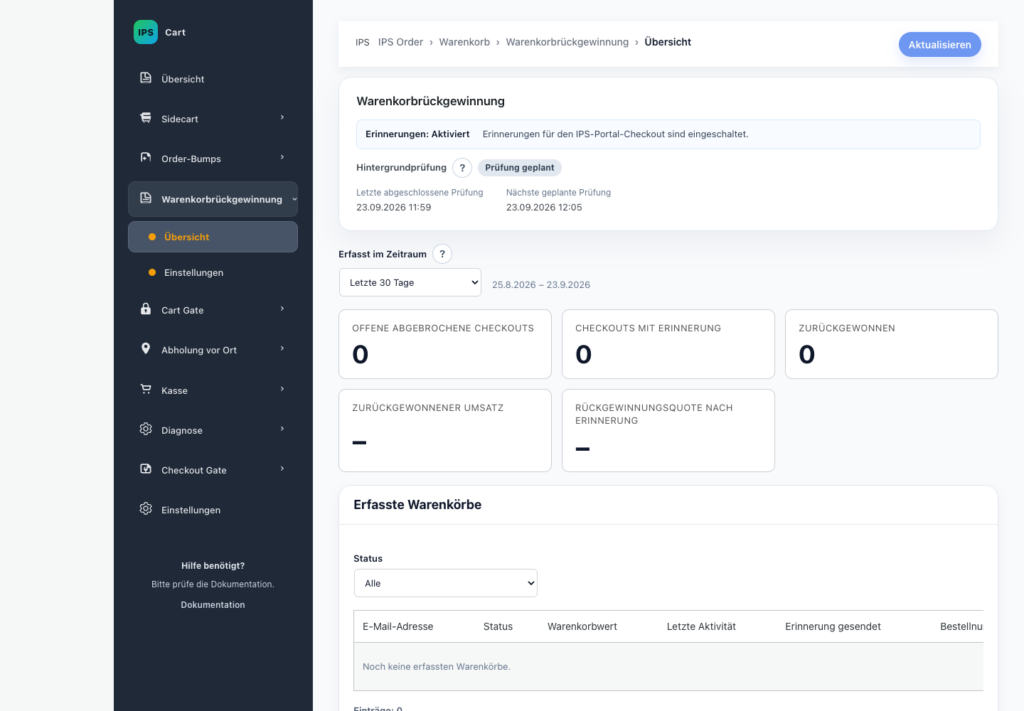The width and height of the screenshot is (1024, 711).
Task: Click last check time 23.09.2026 11:59
Action: click(394, 207)
